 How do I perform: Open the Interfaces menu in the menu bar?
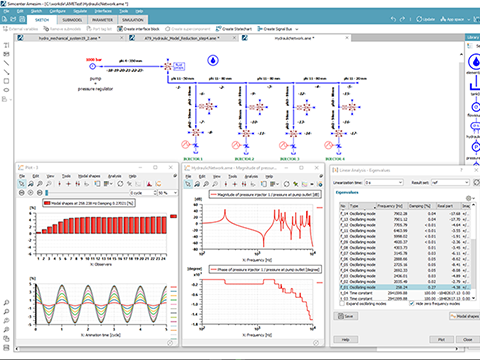click(103, 11)
